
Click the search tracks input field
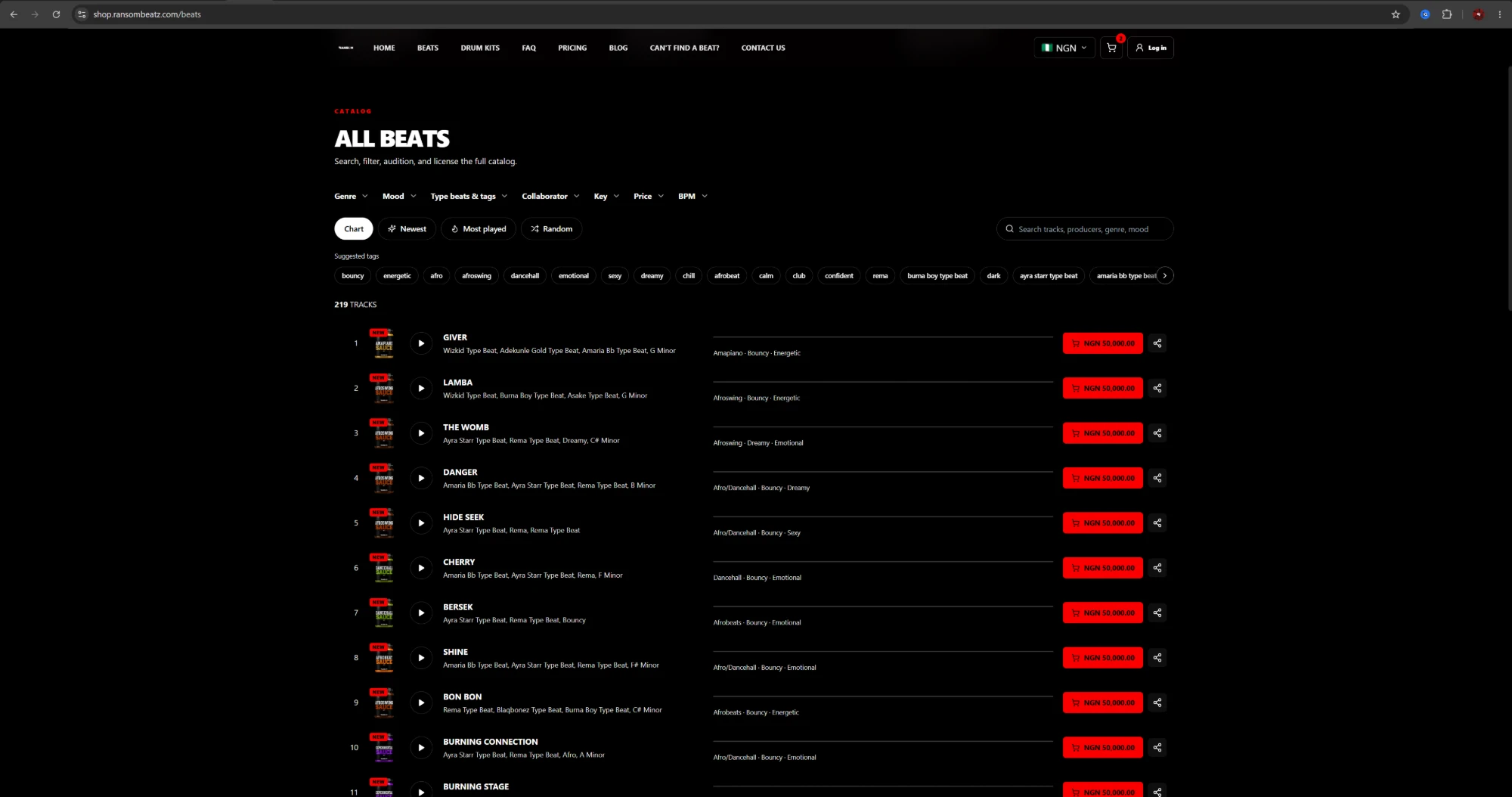coord(1085,229)
